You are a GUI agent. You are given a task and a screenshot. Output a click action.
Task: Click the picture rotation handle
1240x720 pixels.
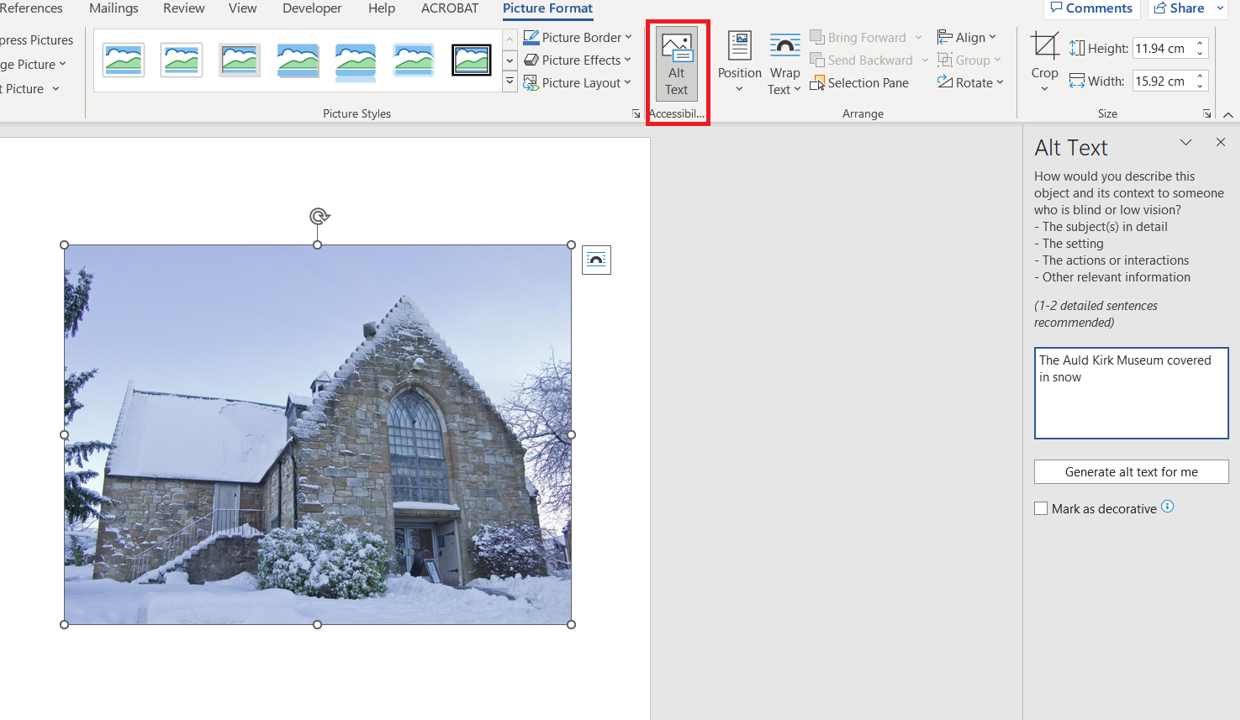pos(318,217)
